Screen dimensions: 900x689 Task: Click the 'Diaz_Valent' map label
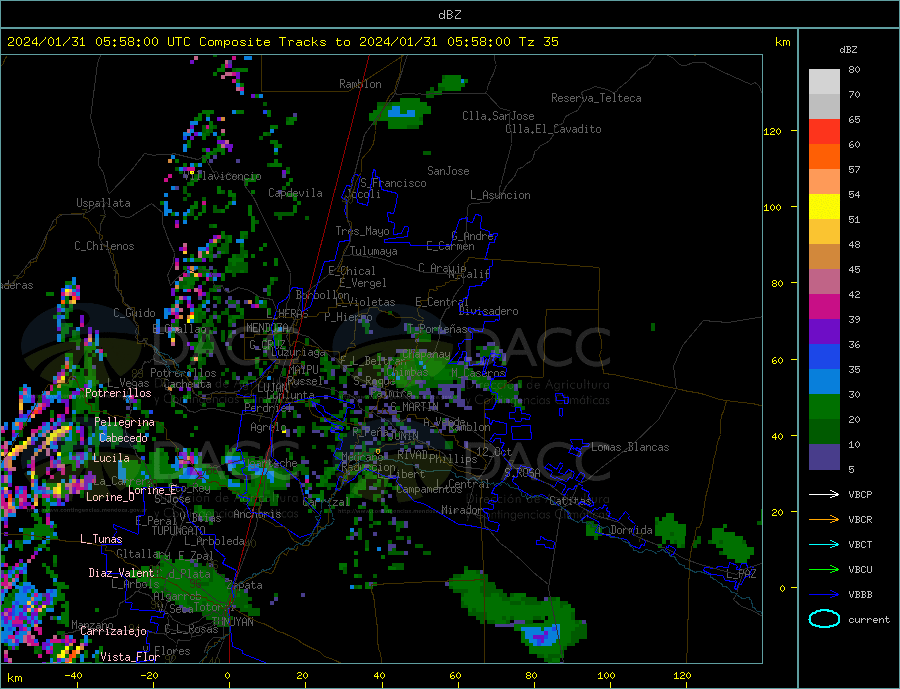point(121,573)
